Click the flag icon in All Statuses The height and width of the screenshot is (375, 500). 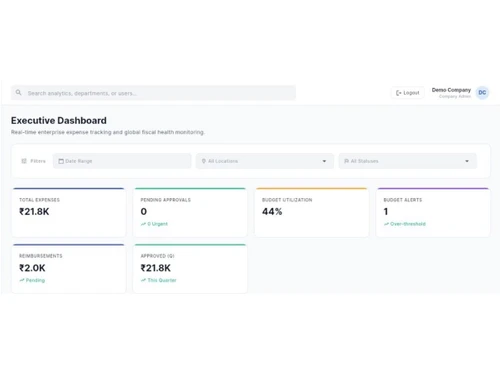[346, 161]
